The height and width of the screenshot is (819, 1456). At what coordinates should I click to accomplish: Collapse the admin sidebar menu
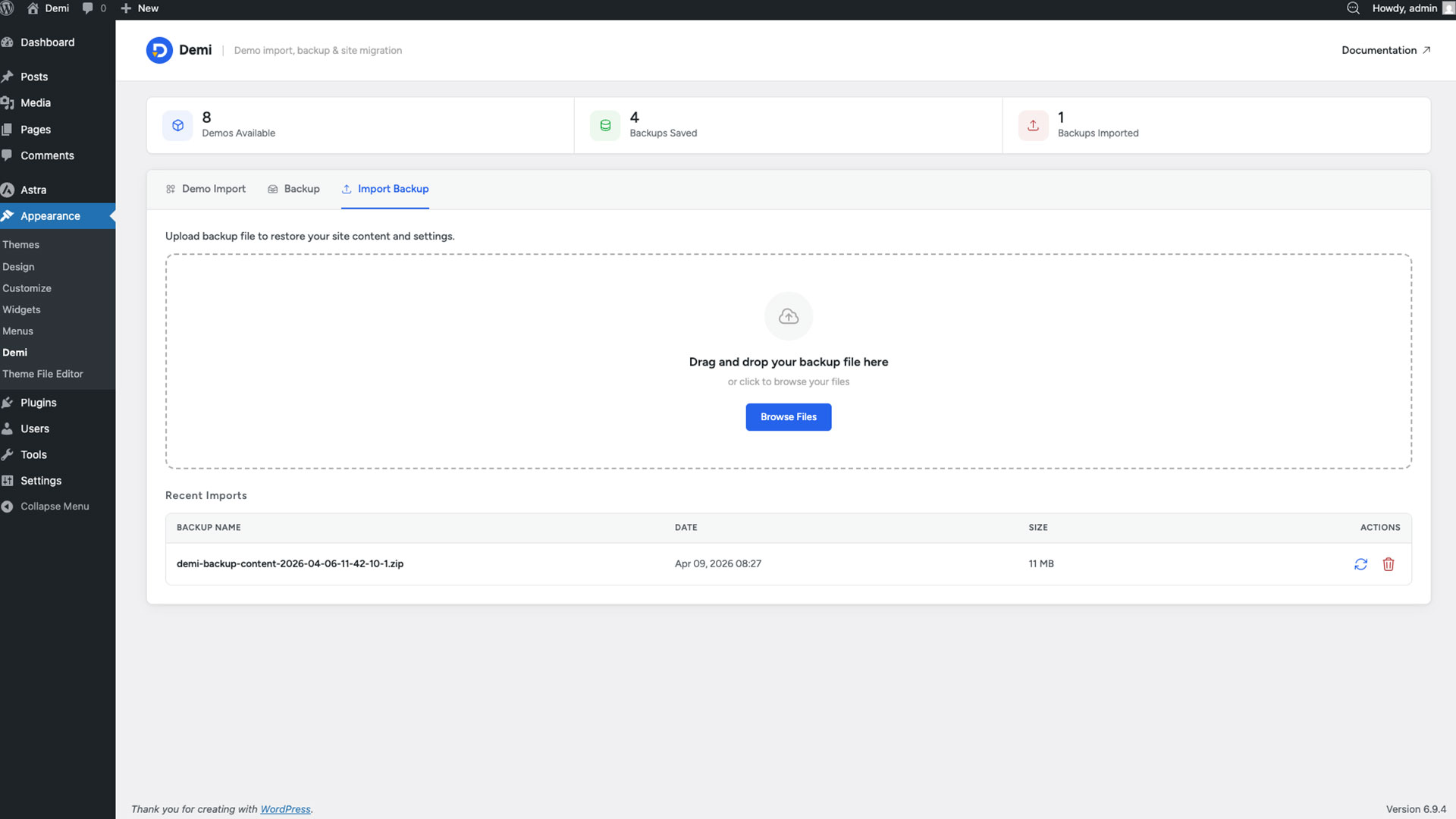click(47, 506)
